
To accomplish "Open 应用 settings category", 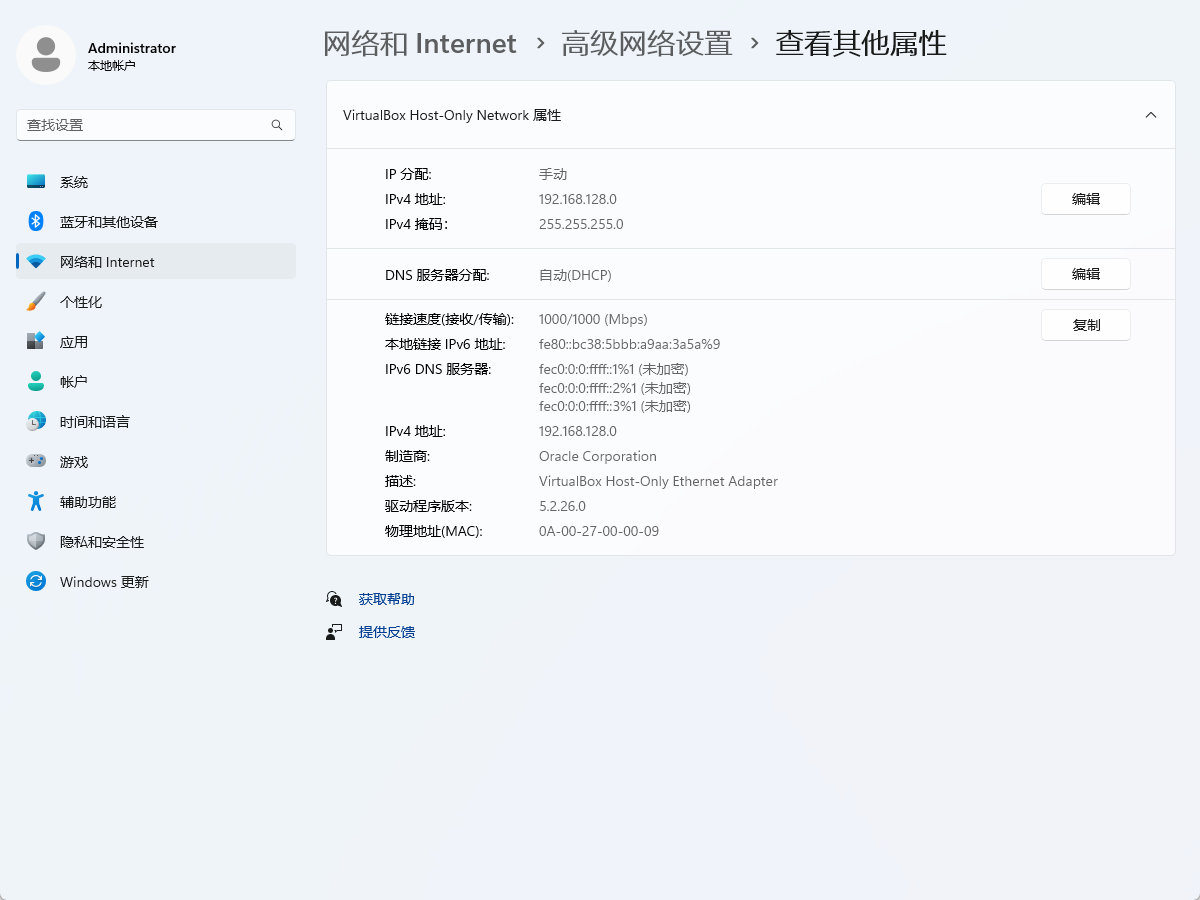I will 156,342.
